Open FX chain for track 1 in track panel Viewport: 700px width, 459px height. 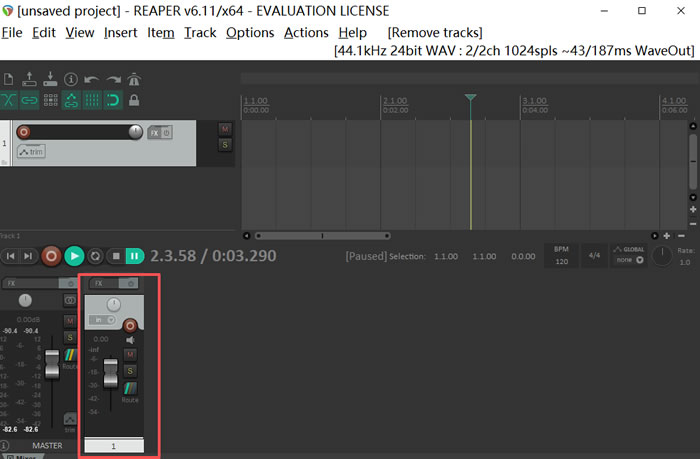tap(154, 133)
